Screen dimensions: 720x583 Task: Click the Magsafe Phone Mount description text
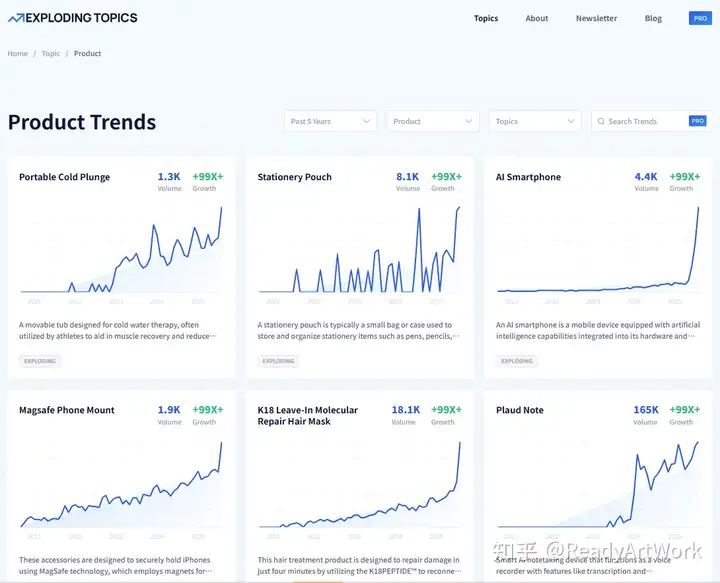(x=116, y=566)
